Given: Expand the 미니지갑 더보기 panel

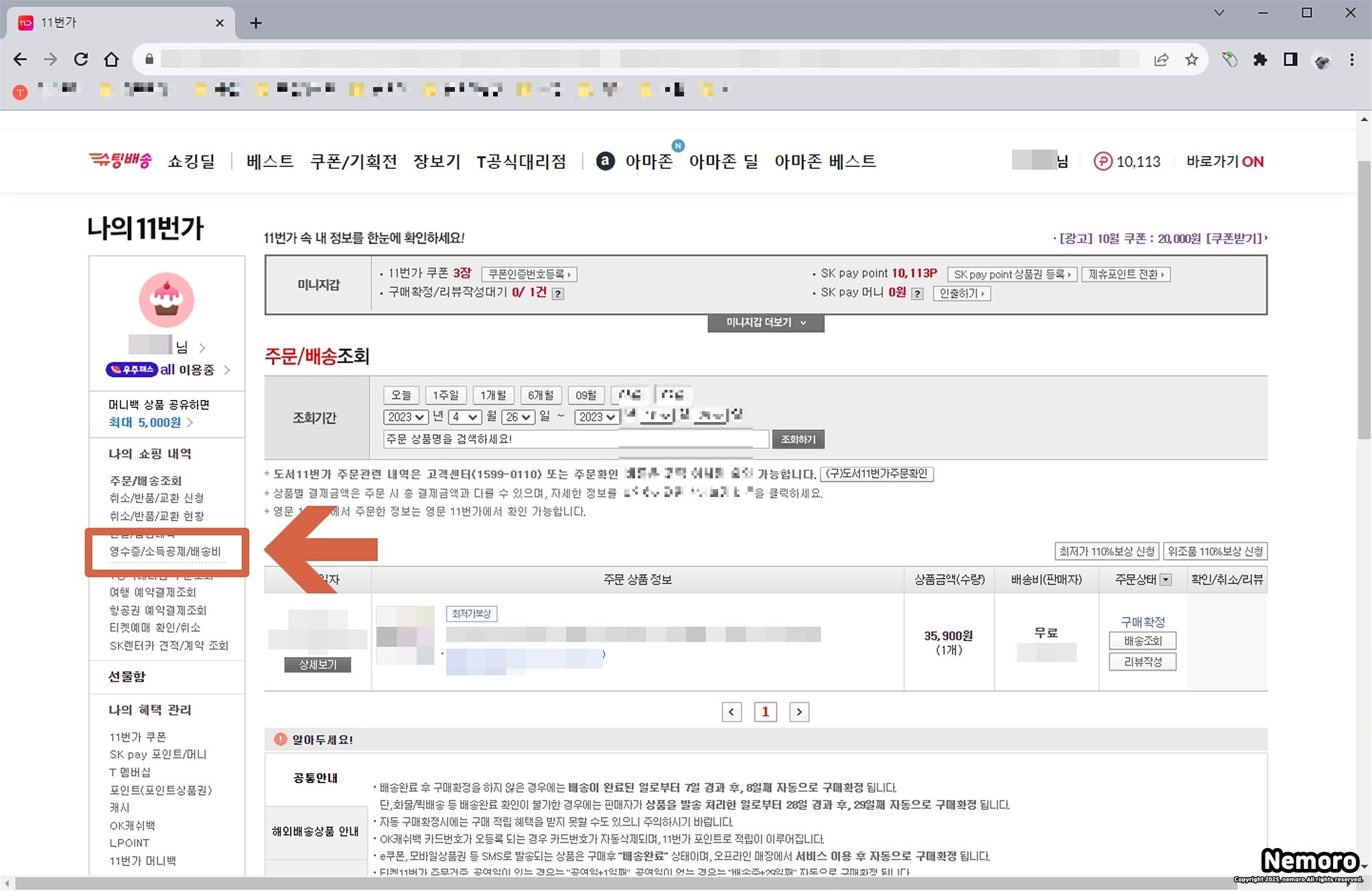Looking at the screenshot, I should (766, 323).
